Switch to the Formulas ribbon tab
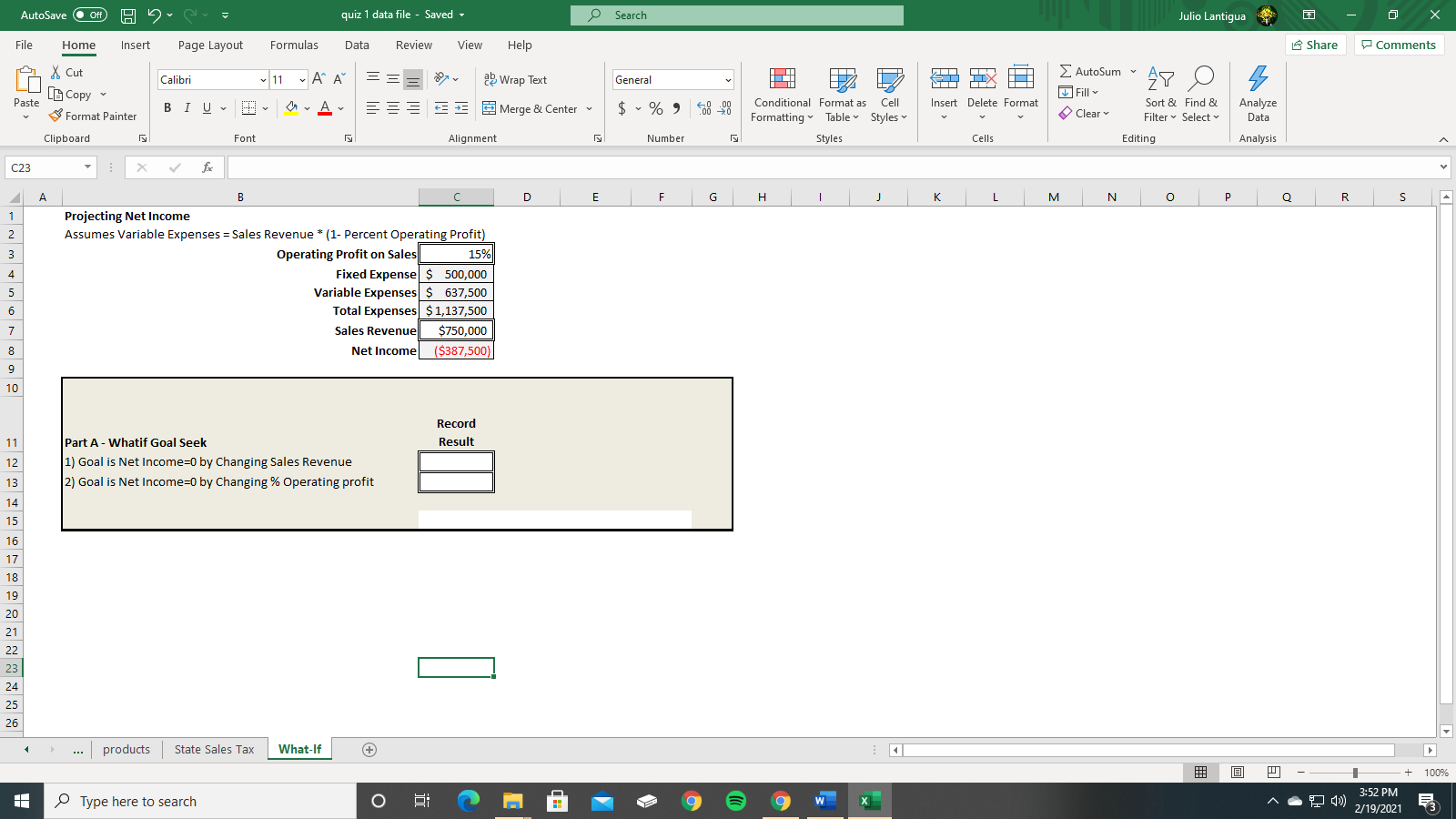Viewport: 1456px width, 819px height. point(294,45)
